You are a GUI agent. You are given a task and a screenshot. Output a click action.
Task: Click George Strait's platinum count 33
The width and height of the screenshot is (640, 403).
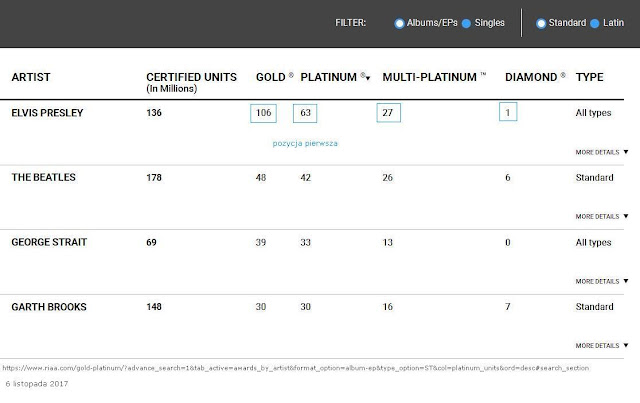[x=306, y=242]
